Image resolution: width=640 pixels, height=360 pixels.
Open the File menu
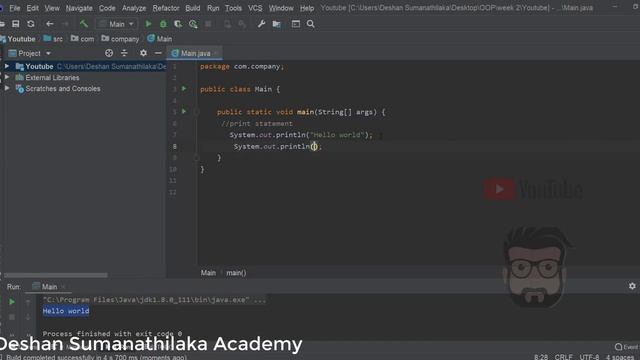click(15, 8)
